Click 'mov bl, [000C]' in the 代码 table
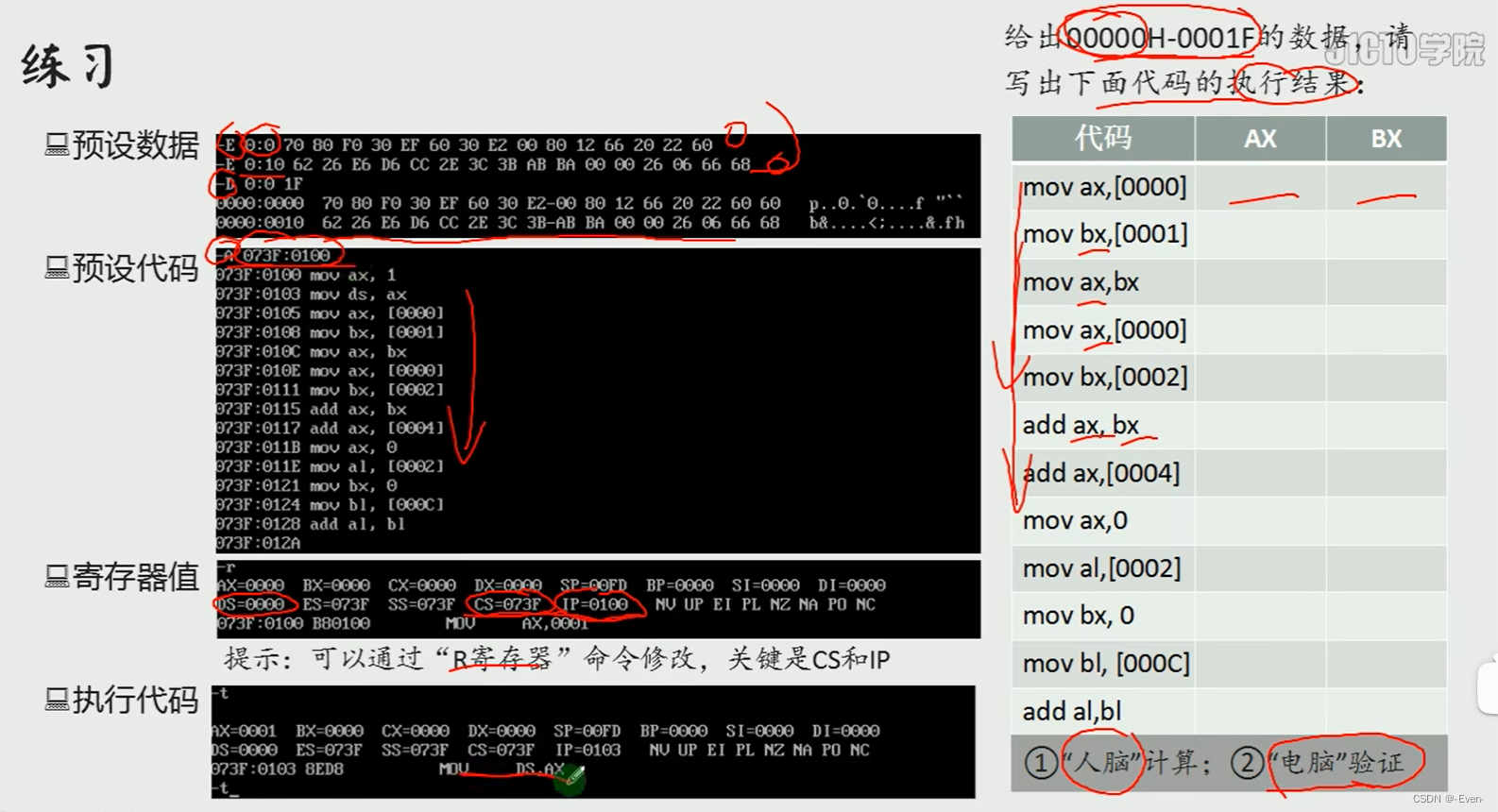This screenshot has width=1498, height=812. 1106,664
